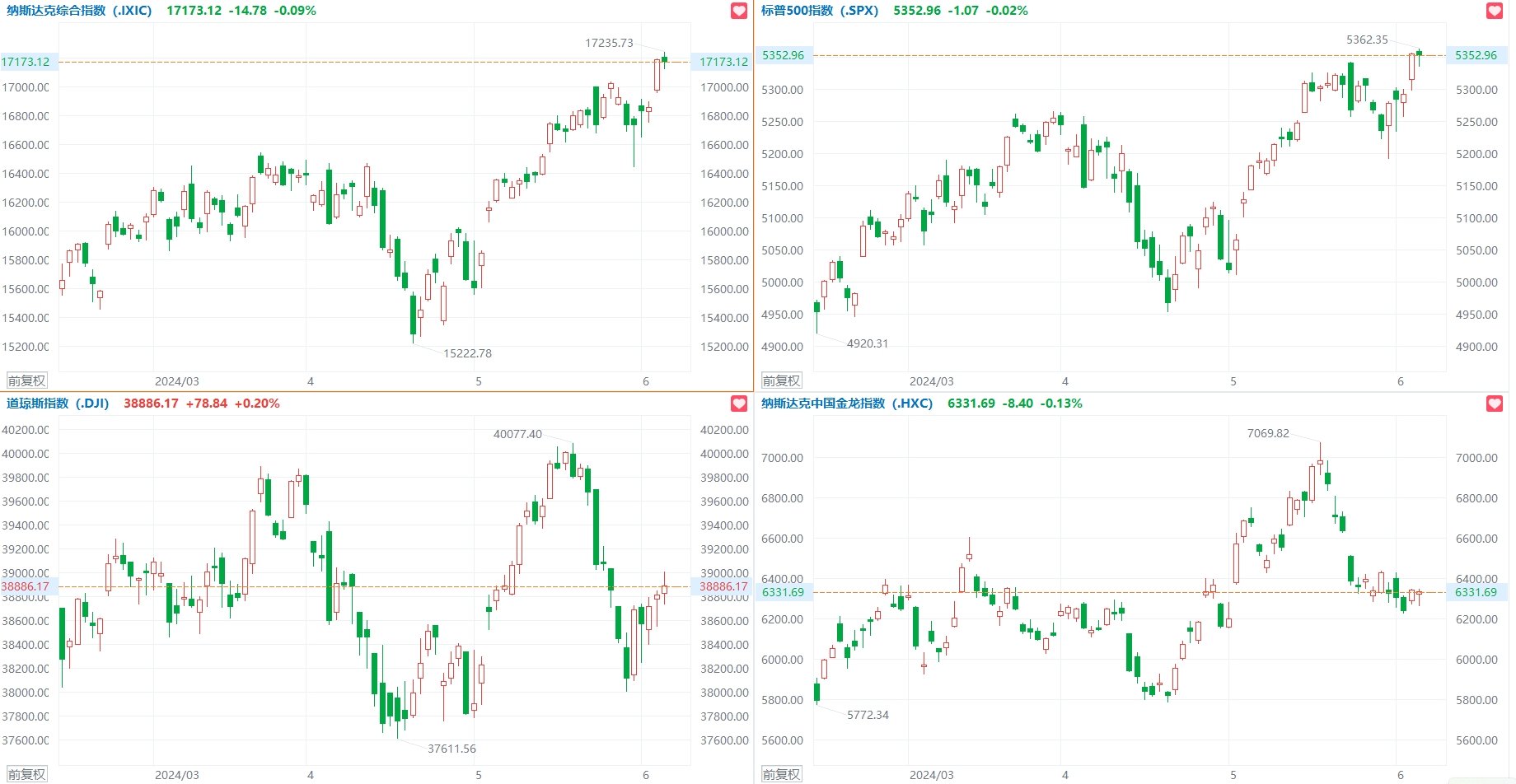Open the 标普500指数 (.SPX) title link
The image size is (1516, 784).
point(820,11)
